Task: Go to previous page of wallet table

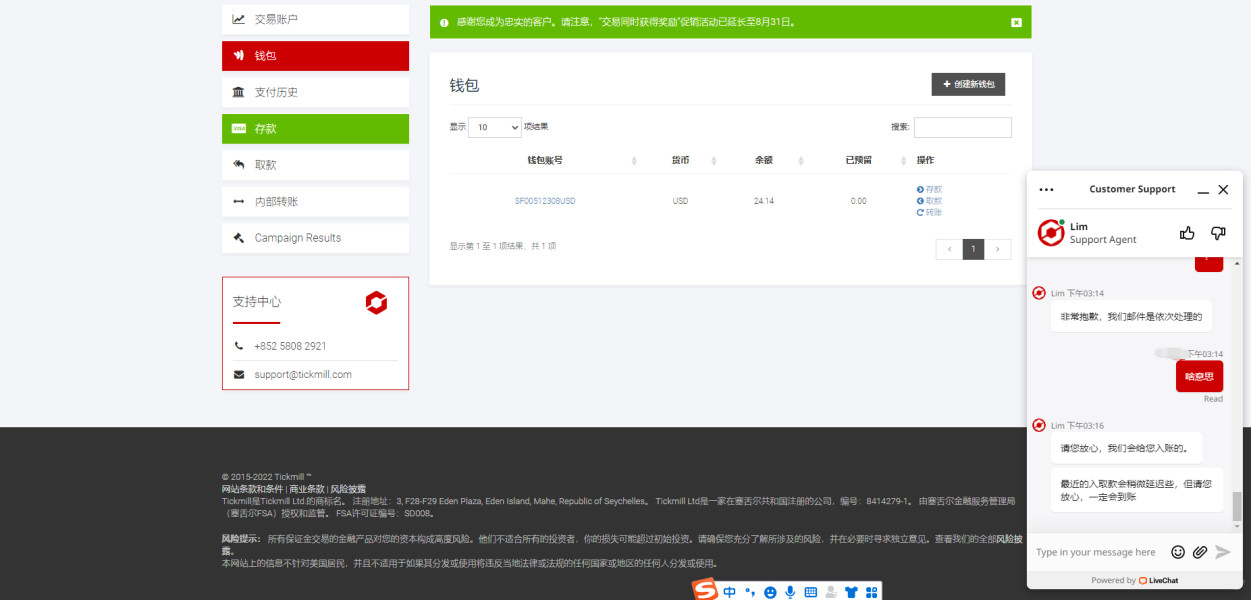Action: tap(949, 249)
